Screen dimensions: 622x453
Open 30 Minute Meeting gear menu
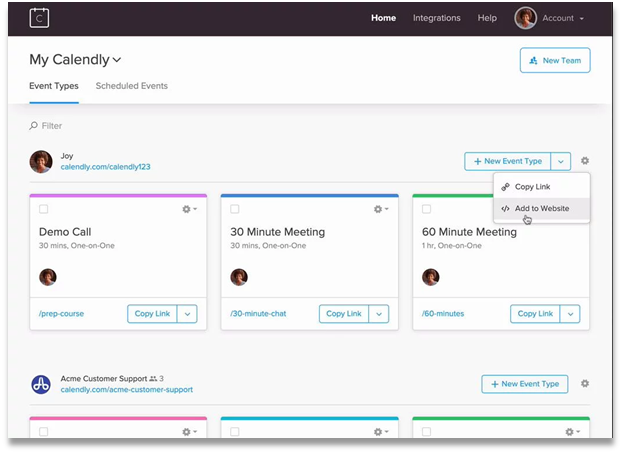381,209
